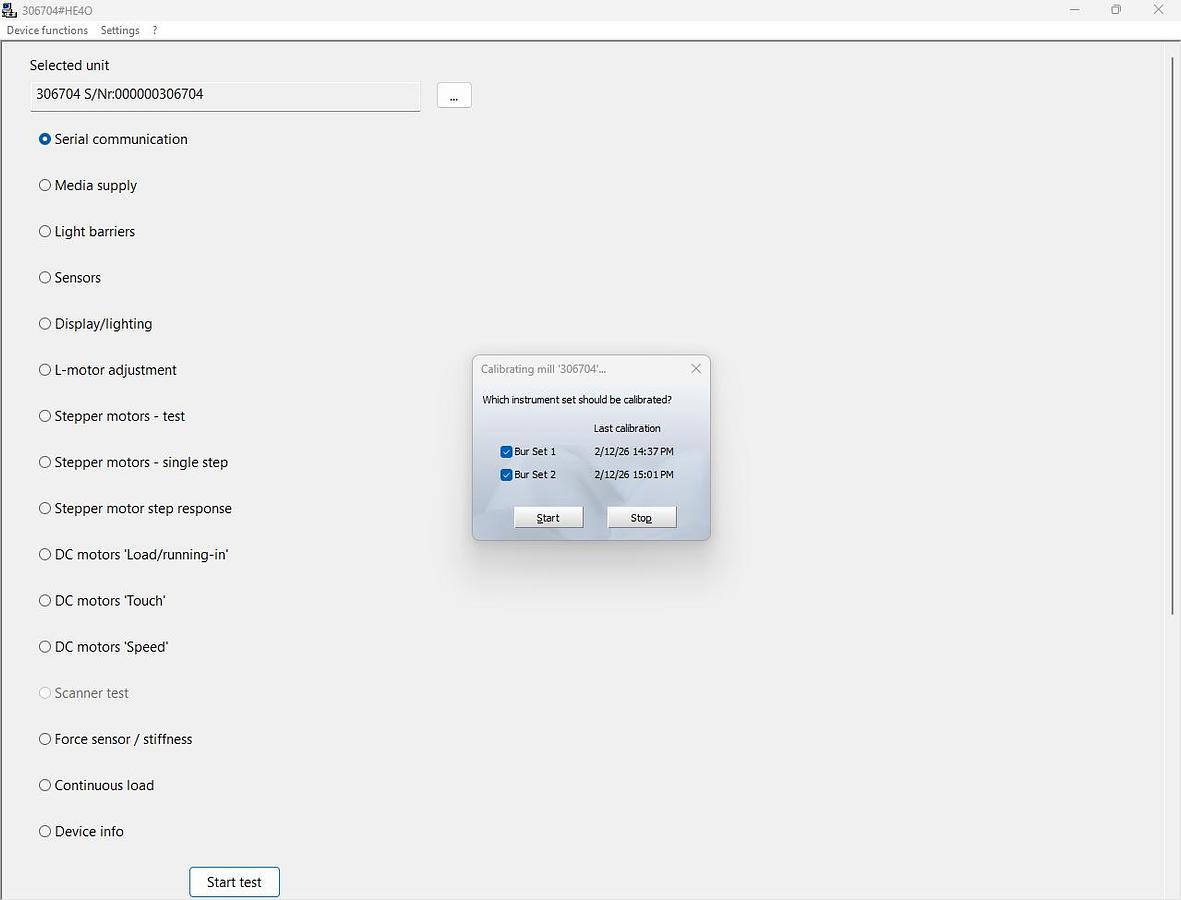Click the Start test button
Viewport: 1181px width, 900px height.
coord(234,882)
